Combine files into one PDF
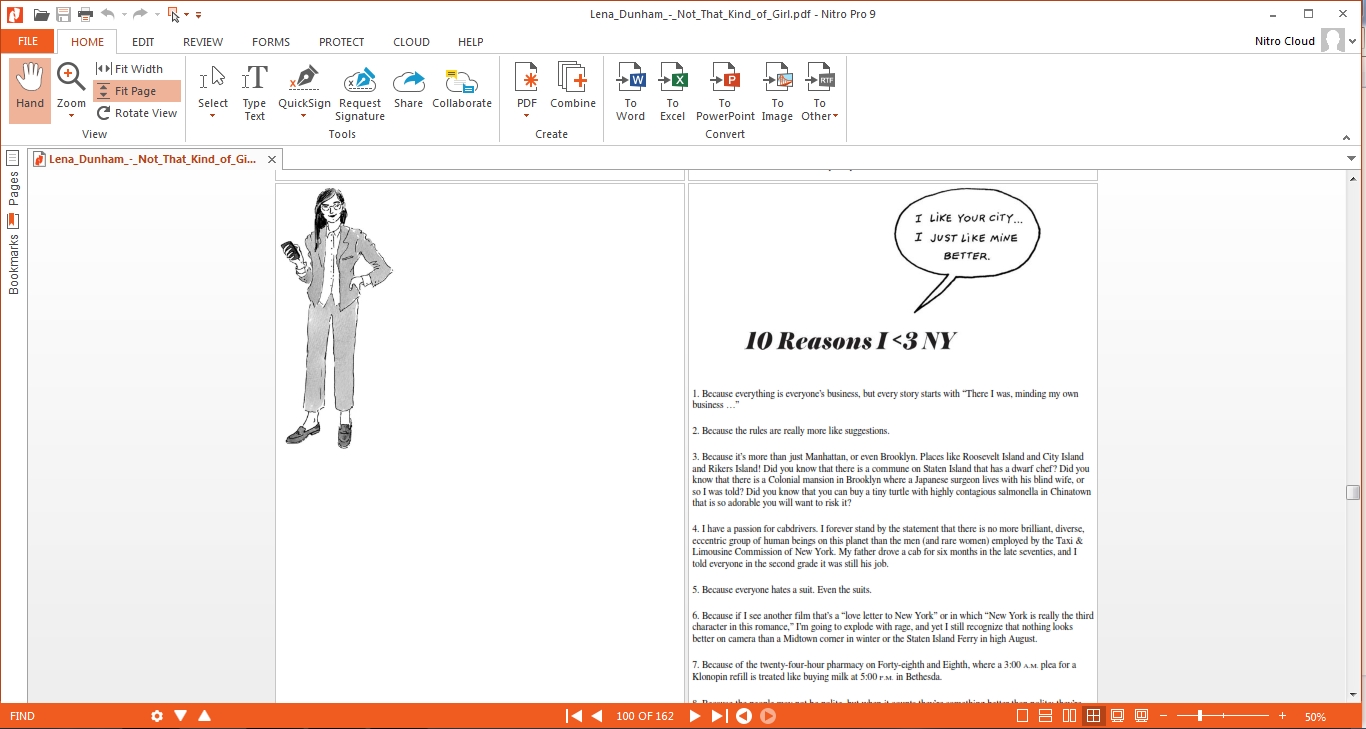Image resolution: width=1366 pixels, height=729 pixels. point(573,86)
